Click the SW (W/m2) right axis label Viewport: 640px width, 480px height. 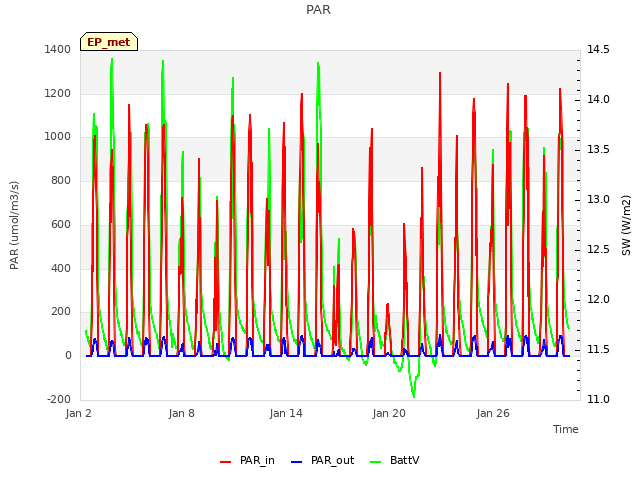pos(626,225)
